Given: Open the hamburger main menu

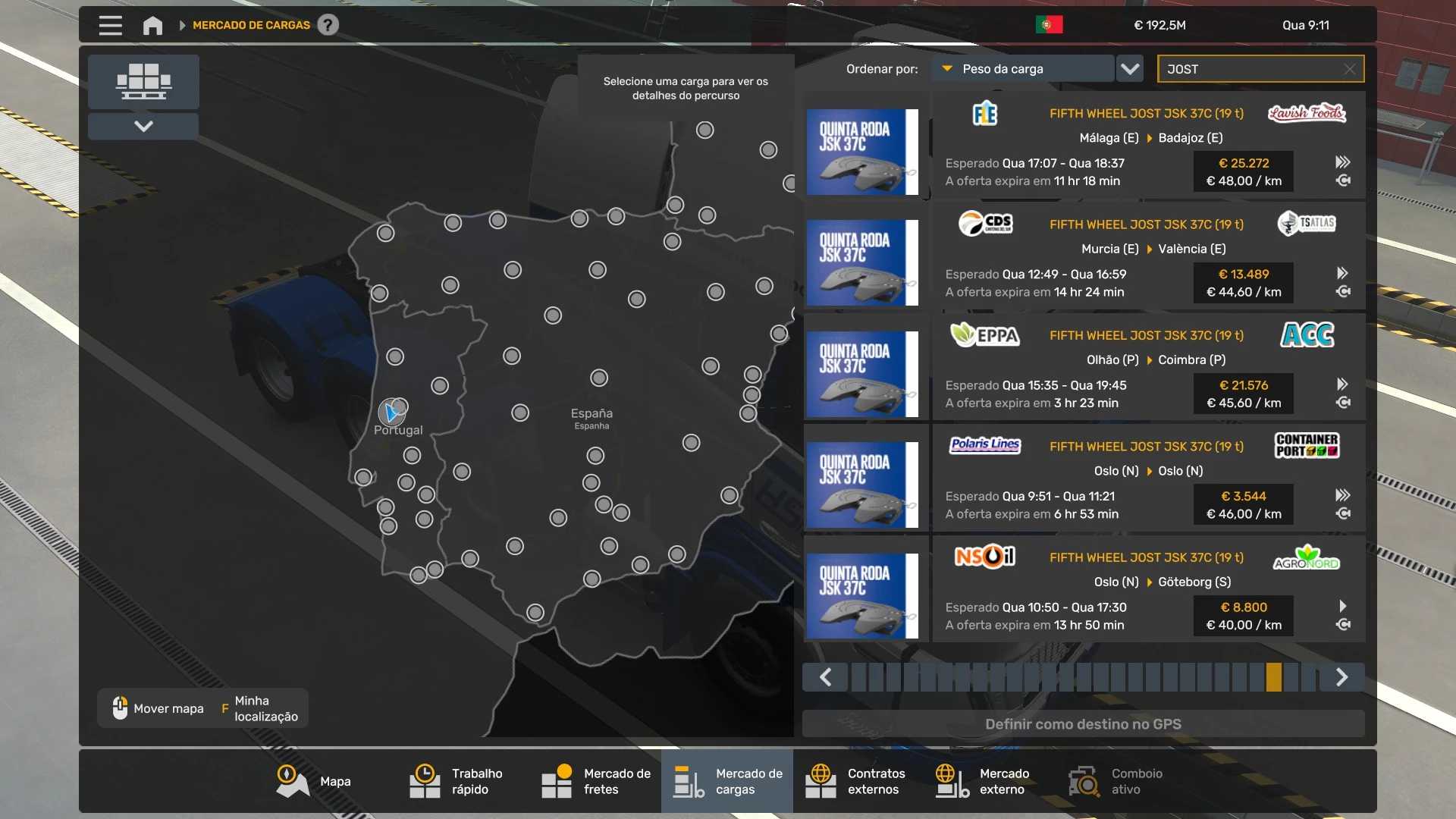Looking at the screenshot, I should [110, 25].
